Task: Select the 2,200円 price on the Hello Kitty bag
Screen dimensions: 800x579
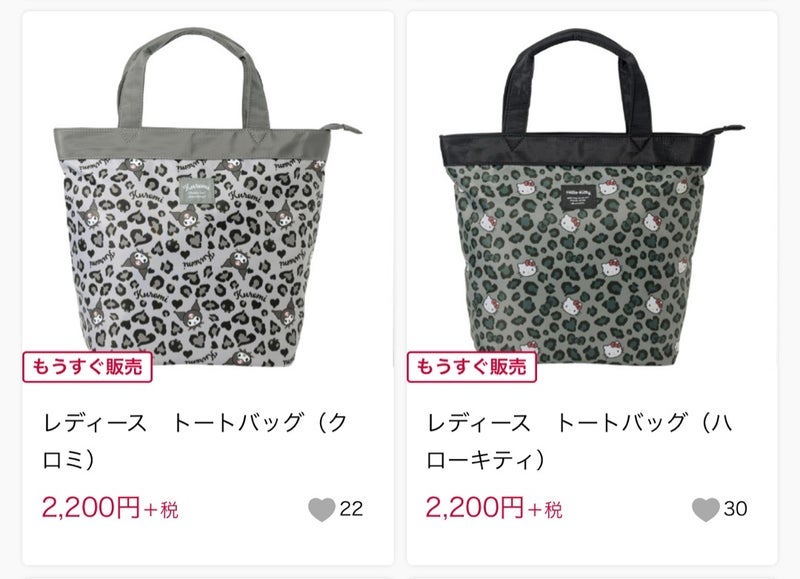Action: click(x=475, y=508)
